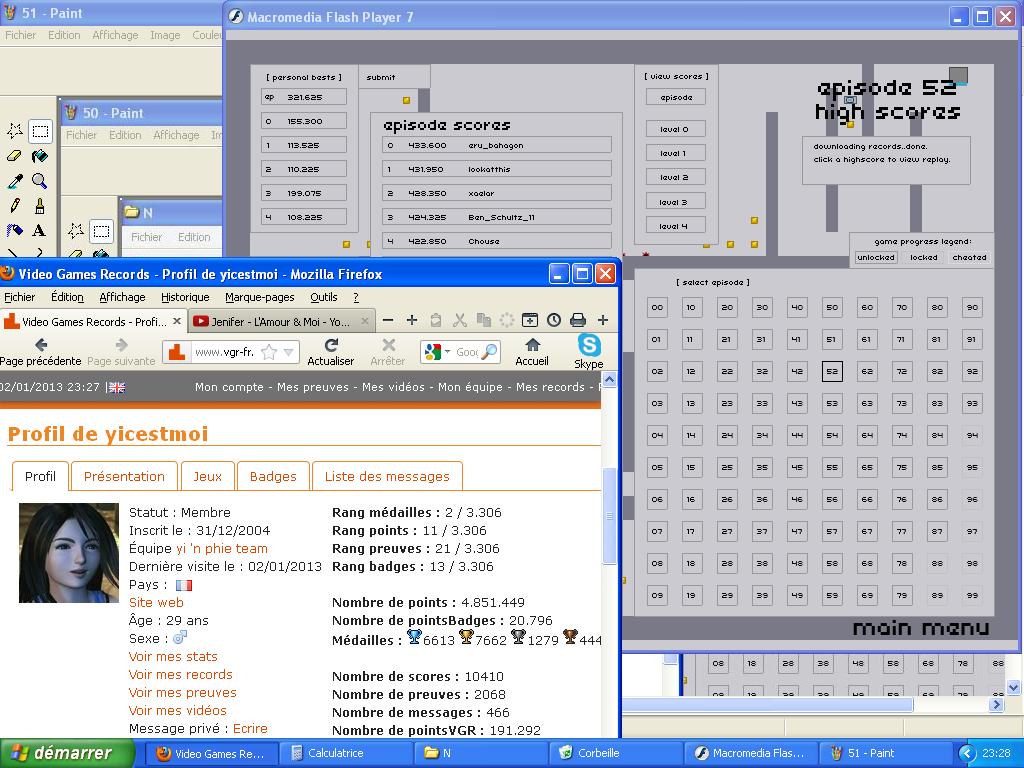
Task: Select the Airbrush spray tool in Paint
Action: pos(15,231)
